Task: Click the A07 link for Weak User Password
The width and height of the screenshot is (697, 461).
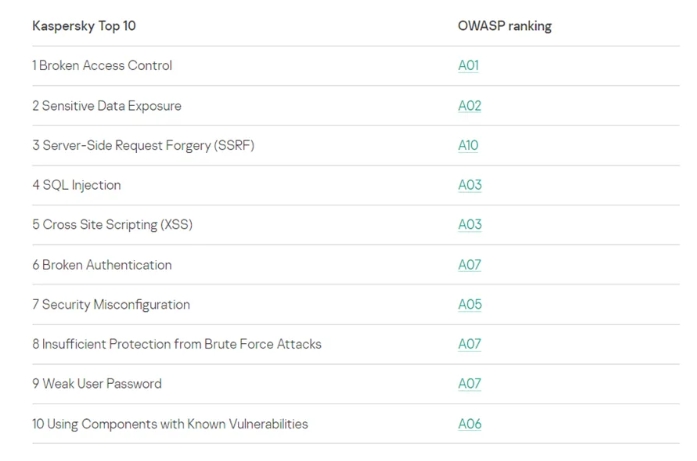Action: pos(469,384)
